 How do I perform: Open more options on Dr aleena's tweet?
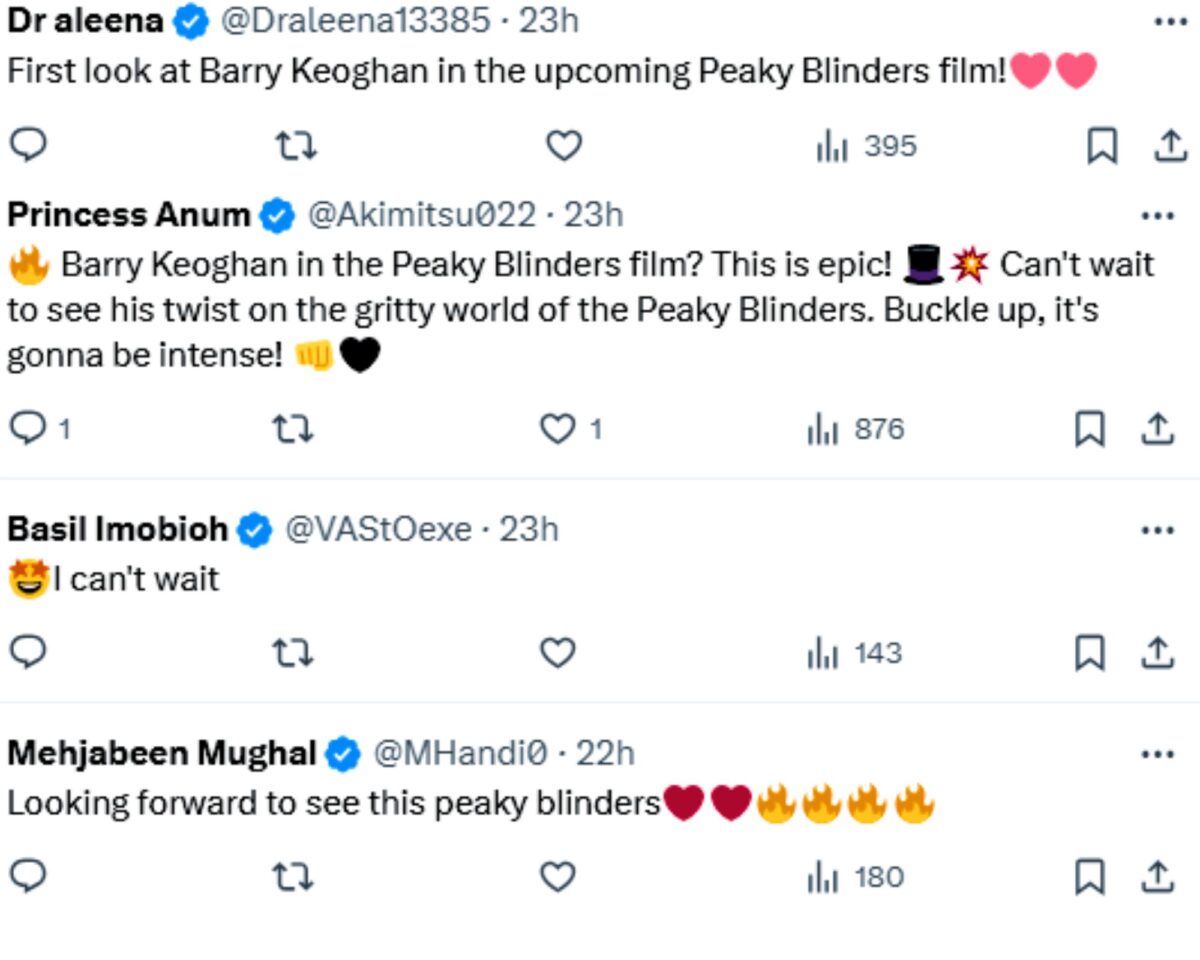tap(1170, 21)
